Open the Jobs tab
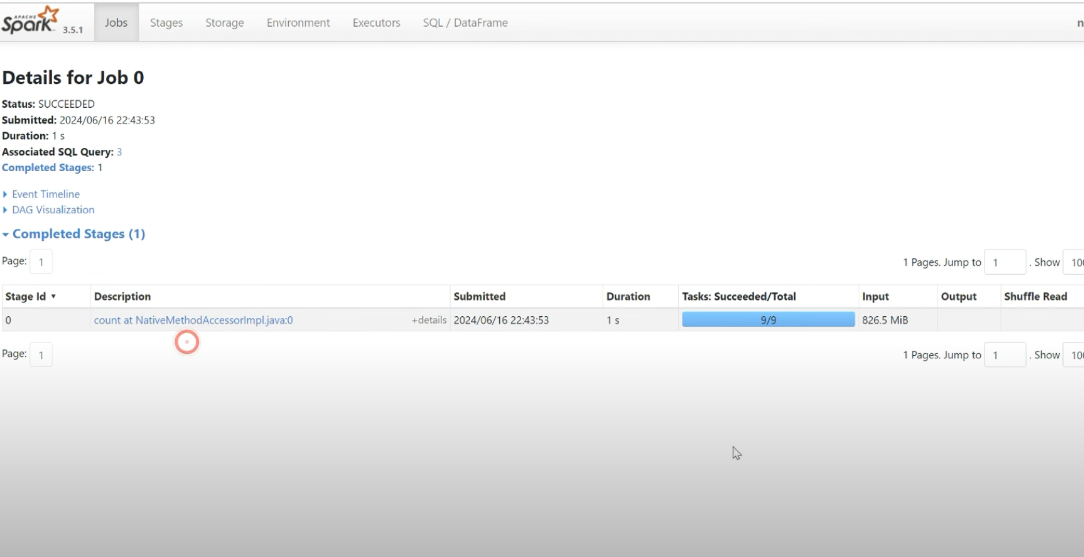The width and height of the screenshot is (1084, 557). coord(116,23)
